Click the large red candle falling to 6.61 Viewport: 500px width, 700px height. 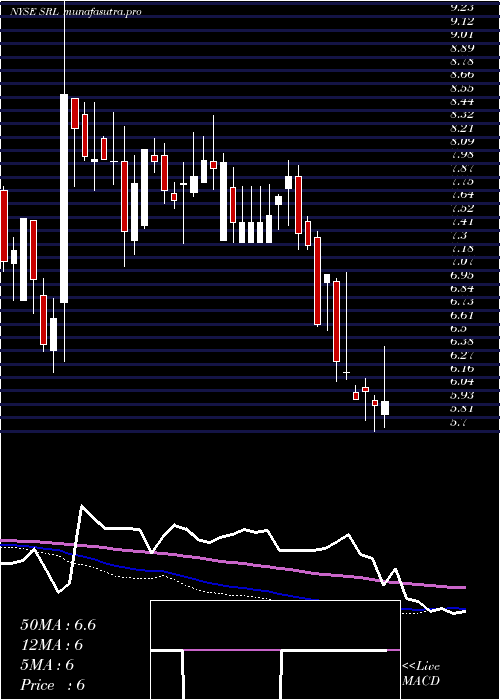click(x=317, y=281)
